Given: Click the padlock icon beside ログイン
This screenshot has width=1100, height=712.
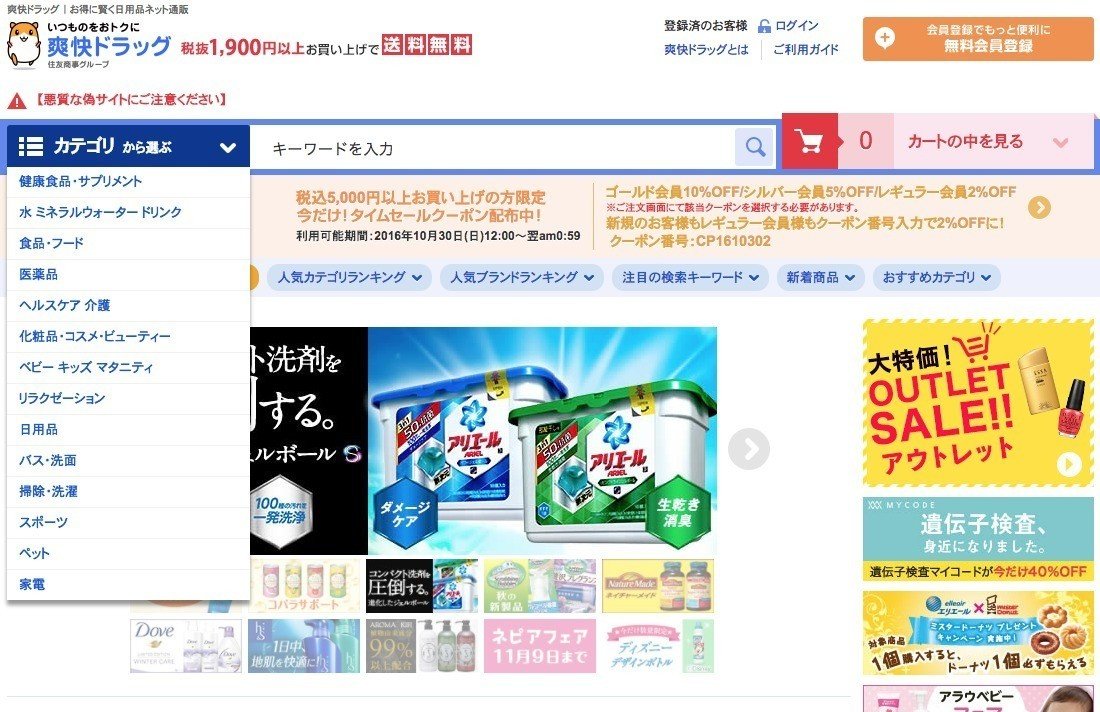Looking at the screenshot, I should point(764,27).
